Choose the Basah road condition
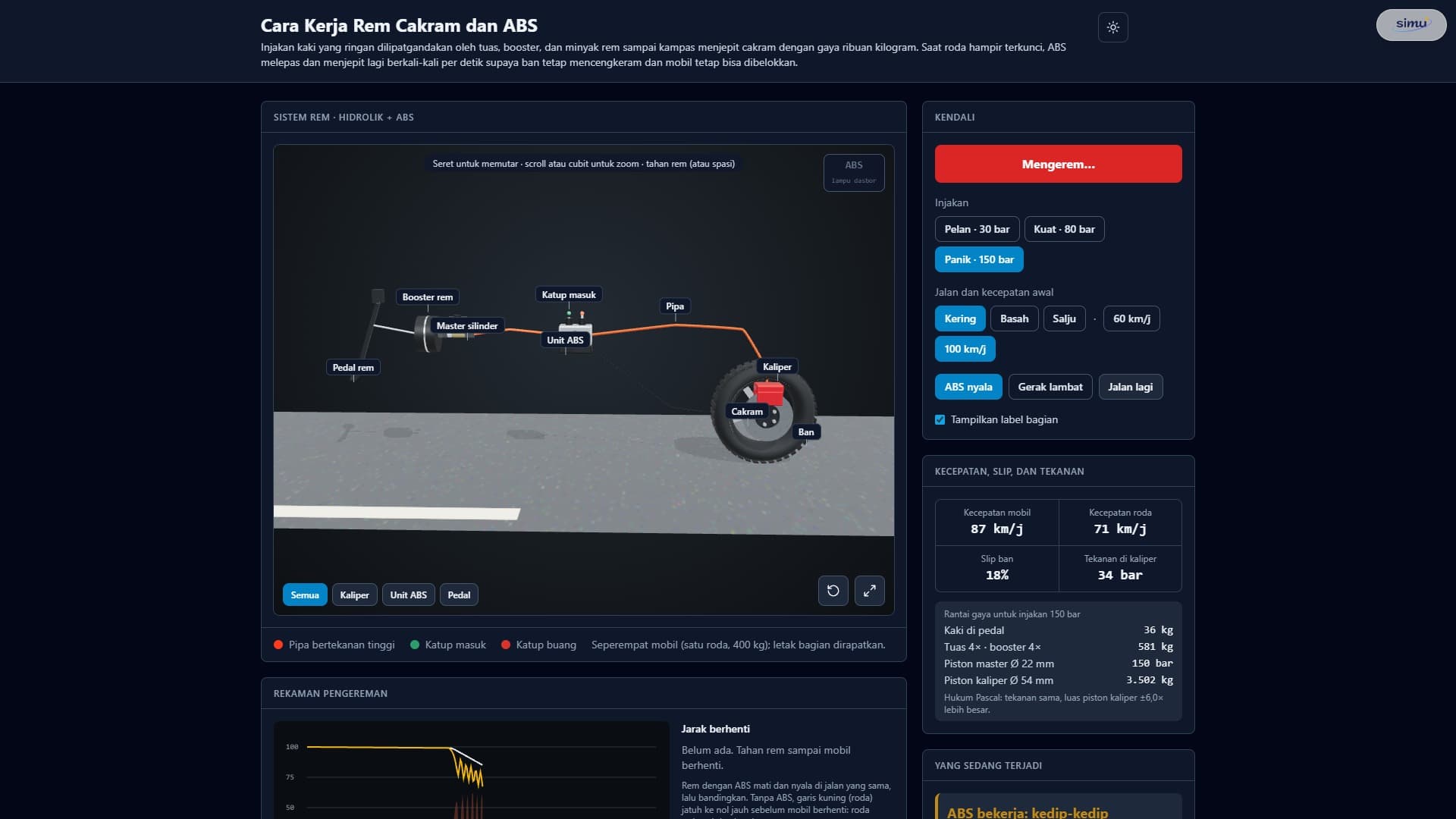 click(x=1014, y=318)
